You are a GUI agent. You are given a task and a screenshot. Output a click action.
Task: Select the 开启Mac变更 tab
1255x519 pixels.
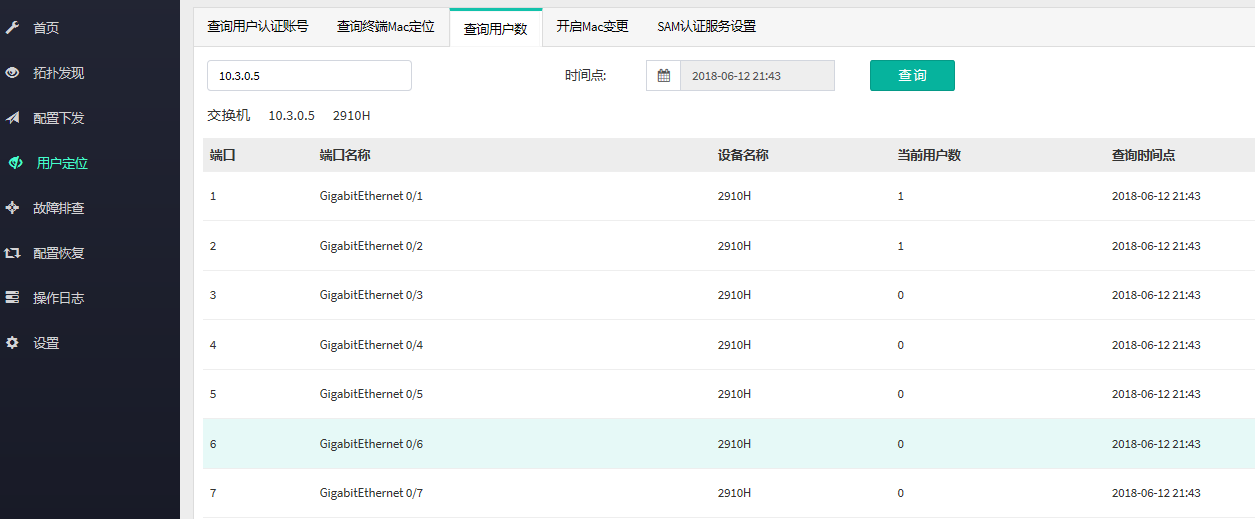593,27
